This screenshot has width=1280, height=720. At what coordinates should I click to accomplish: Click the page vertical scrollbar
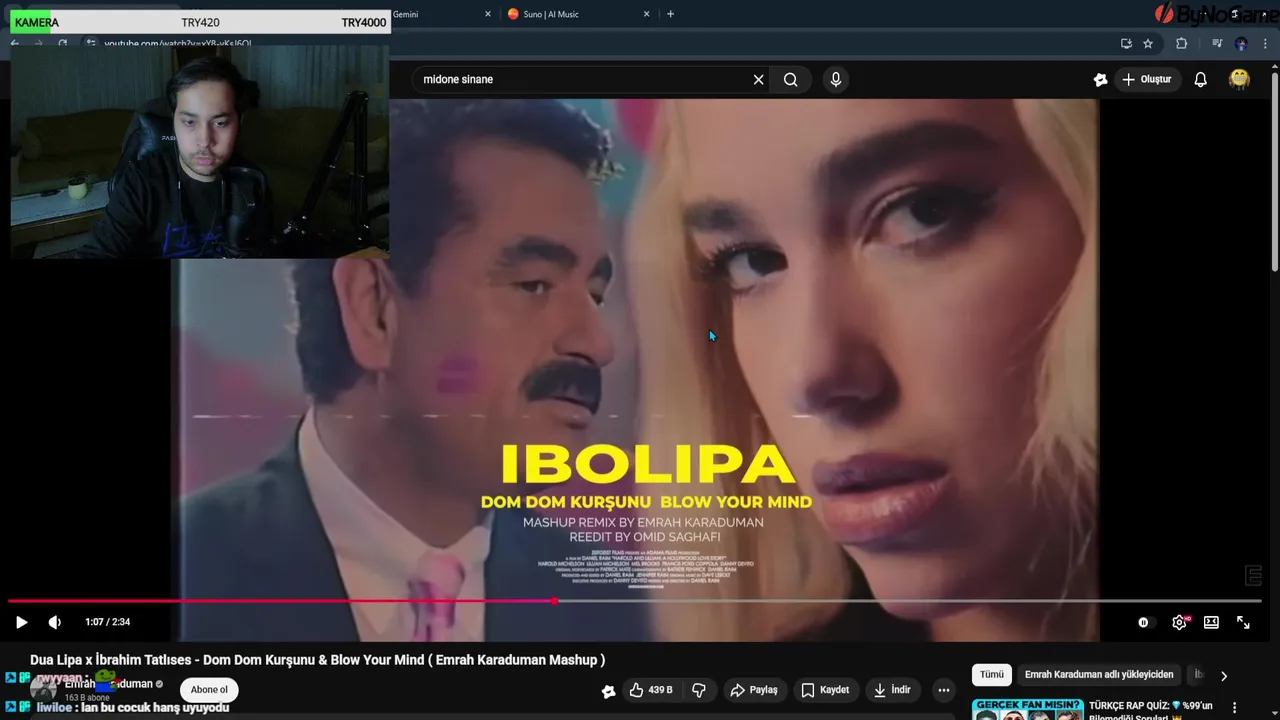tap(1274, 170)
